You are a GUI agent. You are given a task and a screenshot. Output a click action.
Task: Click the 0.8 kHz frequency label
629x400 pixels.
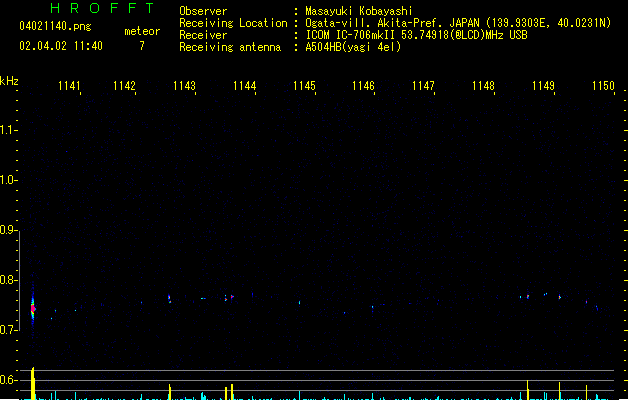7,280
